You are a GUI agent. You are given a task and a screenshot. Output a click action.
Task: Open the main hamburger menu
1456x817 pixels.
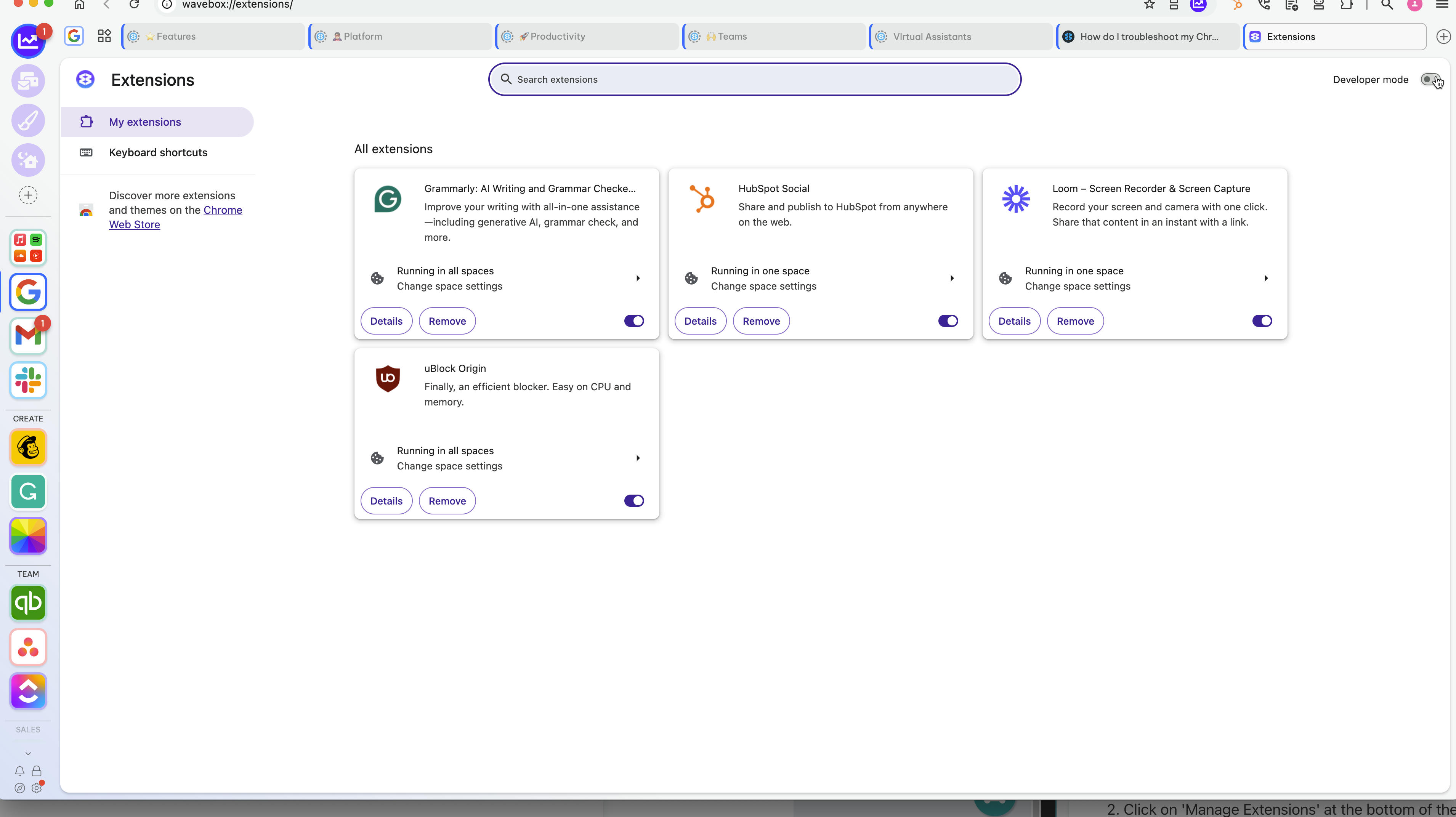tap(1442, 5)
